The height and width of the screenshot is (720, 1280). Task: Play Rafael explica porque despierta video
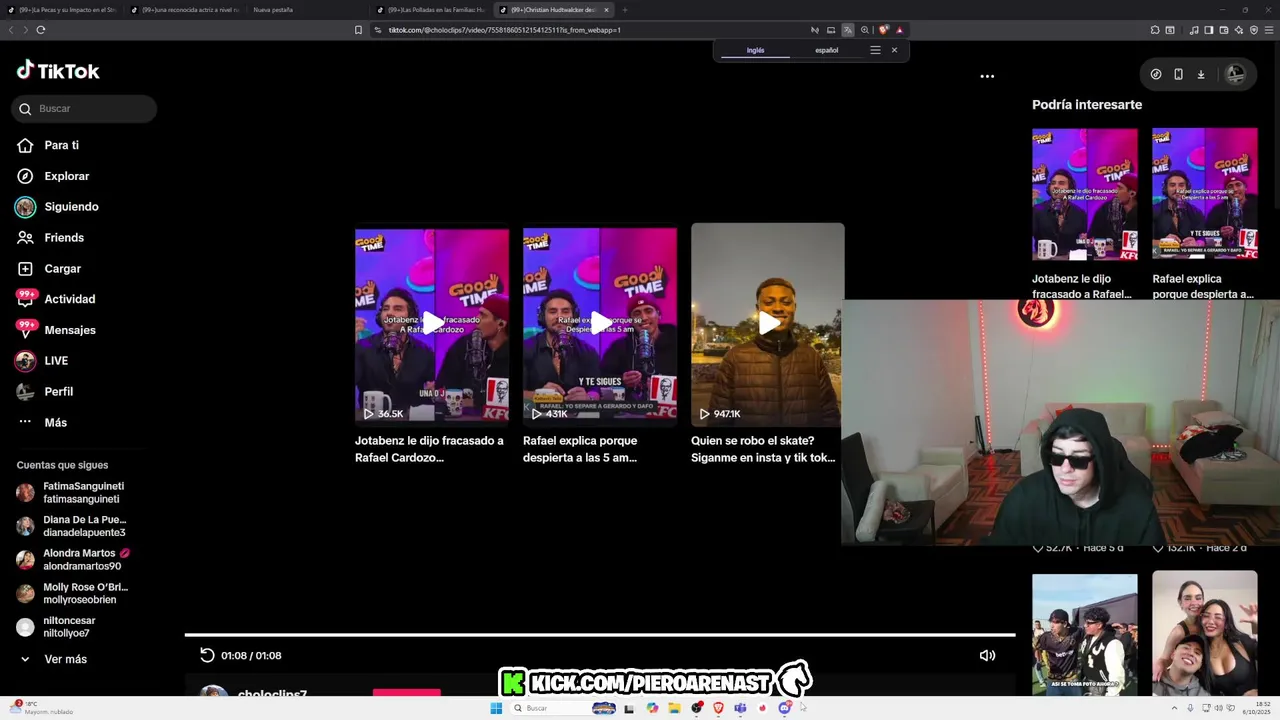(600, 324)
